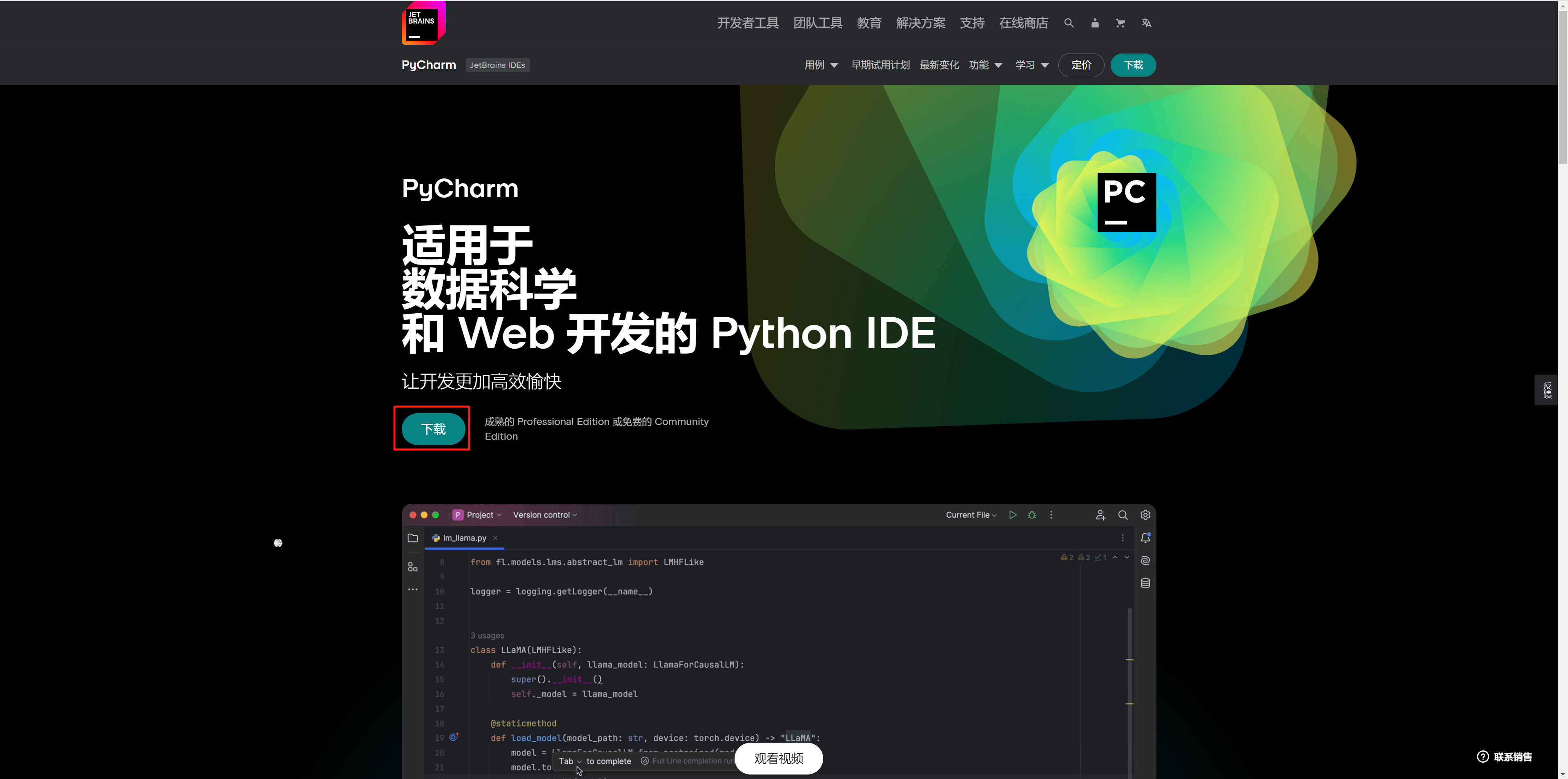Click the editor tab options dots
The width and height of the screenshot is (1568, 779).
(x=1123, y=538)
